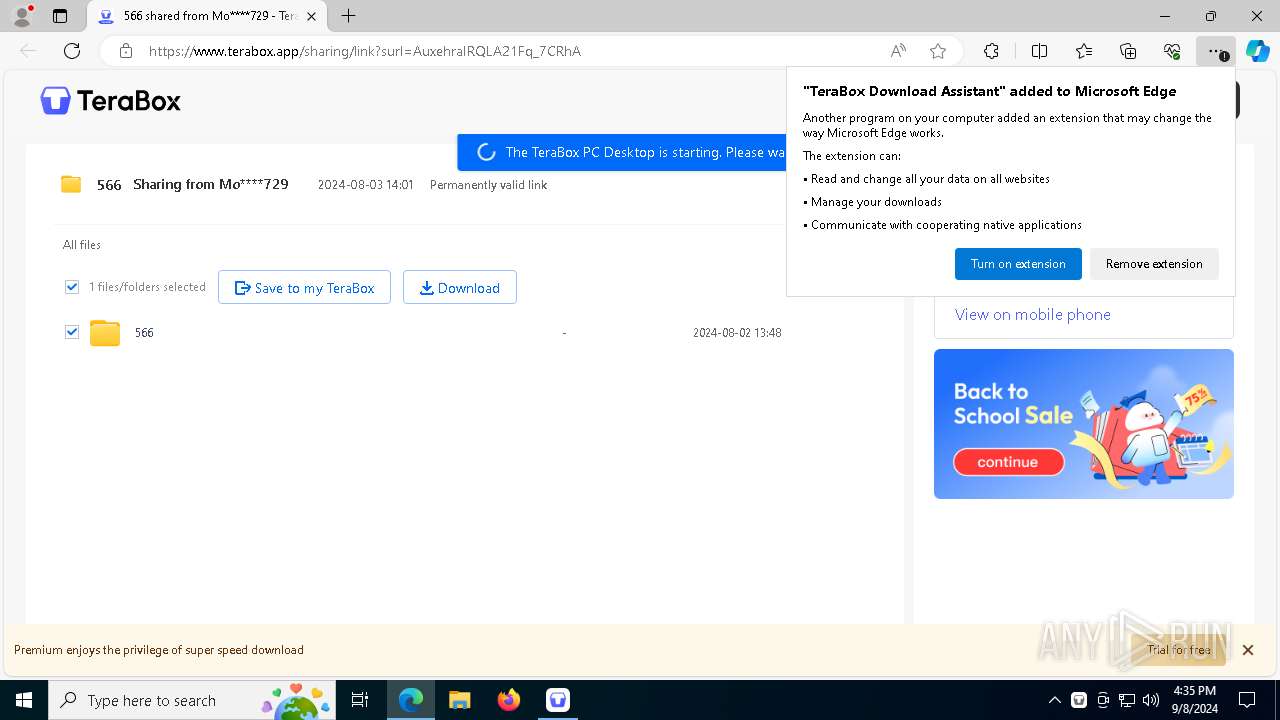This screenshot has height=720, width=1280.
Task: Toggle the select-all files checkbox
Action: pos(72,287)
